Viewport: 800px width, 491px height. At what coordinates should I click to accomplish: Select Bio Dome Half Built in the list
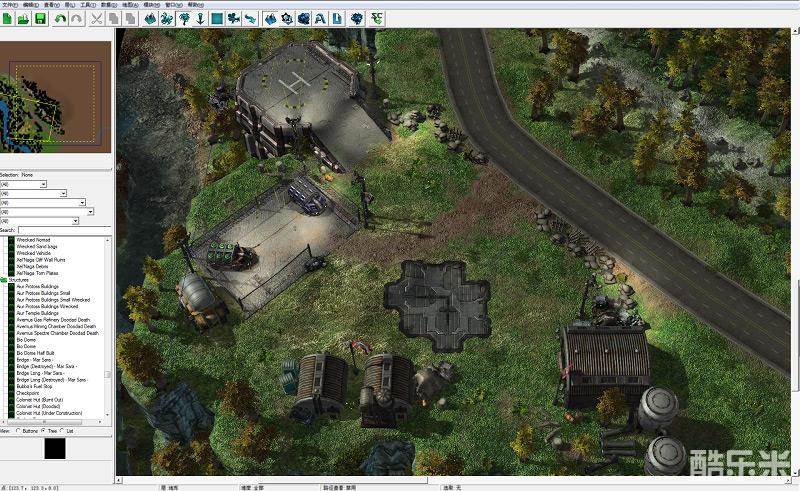[x=39, y=353]
